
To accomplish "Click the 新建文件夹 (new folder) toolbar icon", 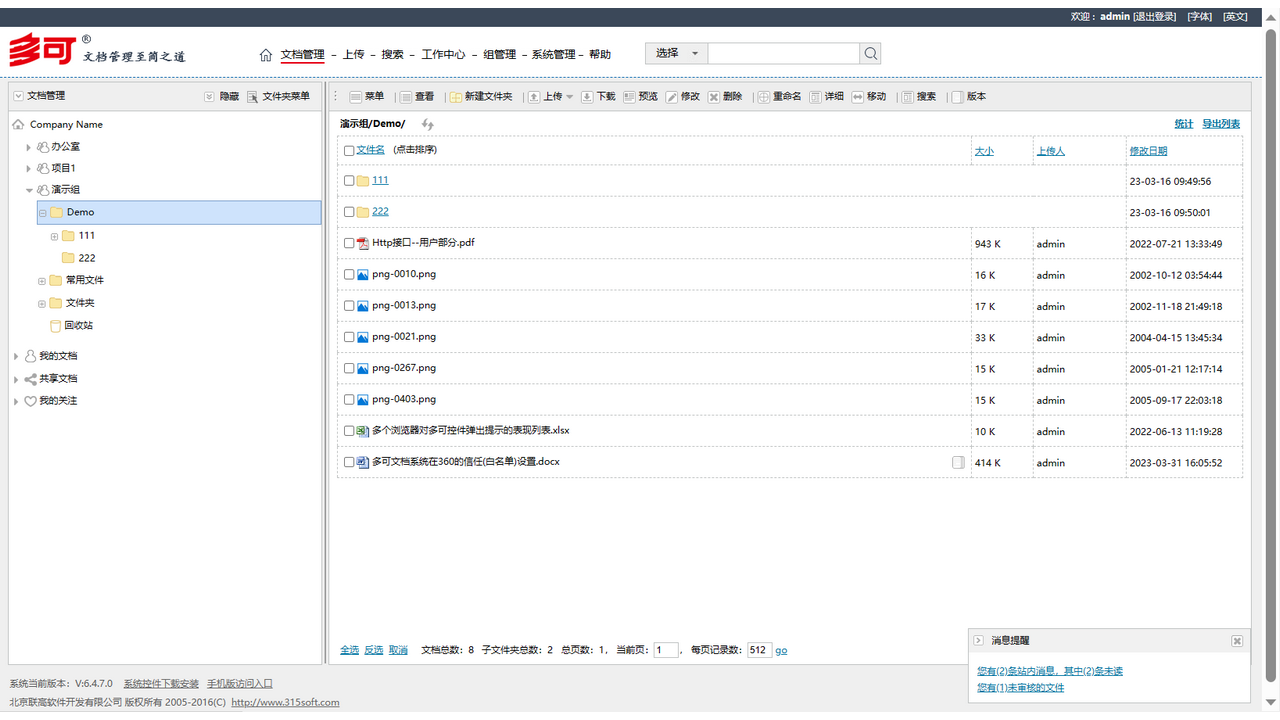I will [456, 97].
